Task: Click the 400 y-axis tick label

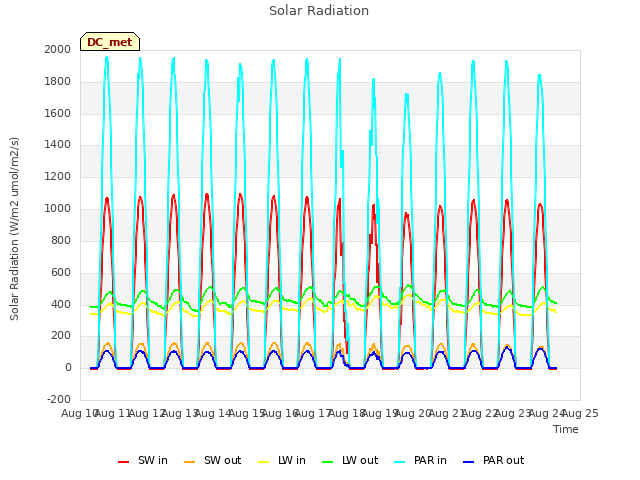Action: 61,304
